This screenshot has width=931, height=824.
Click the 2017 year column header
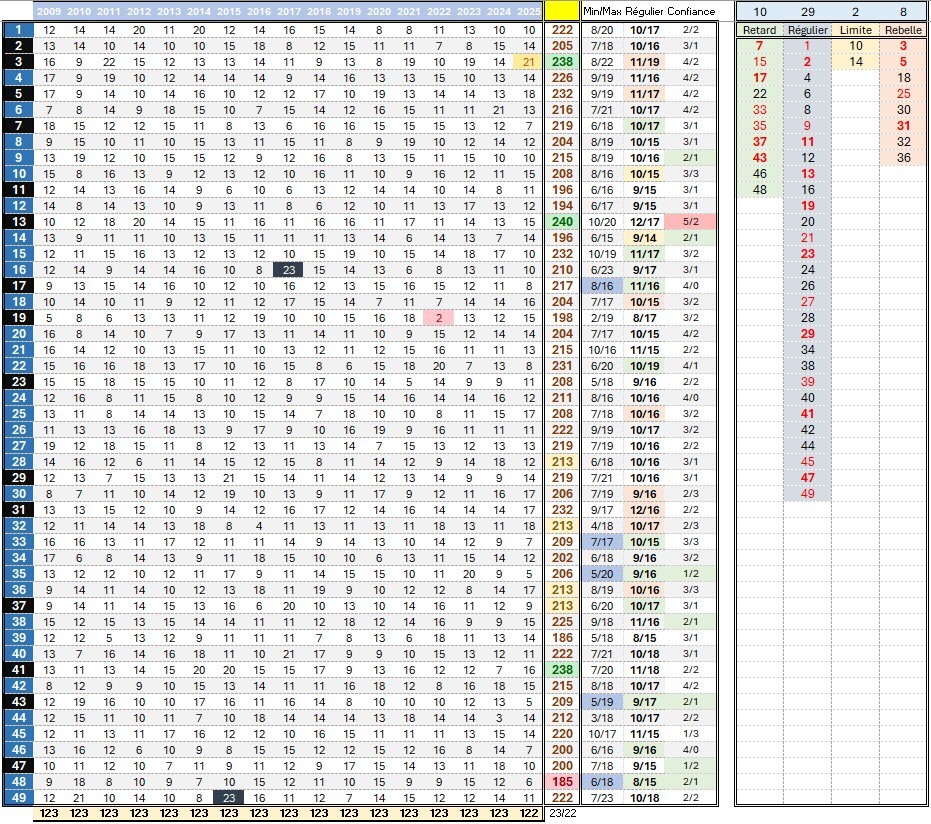tap(289, 11)
